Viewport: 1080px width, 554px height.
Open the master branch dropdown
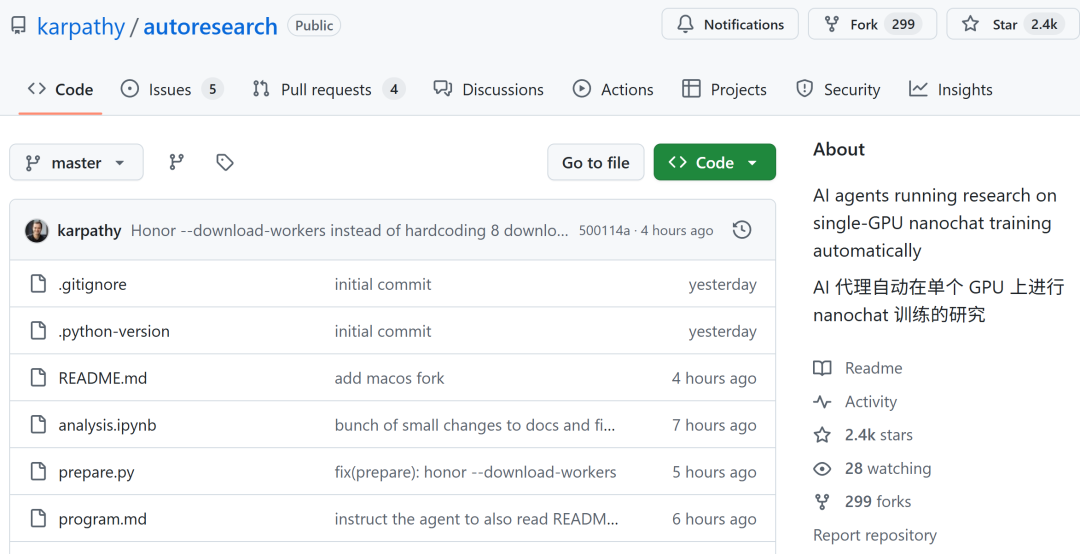(76, 162)
